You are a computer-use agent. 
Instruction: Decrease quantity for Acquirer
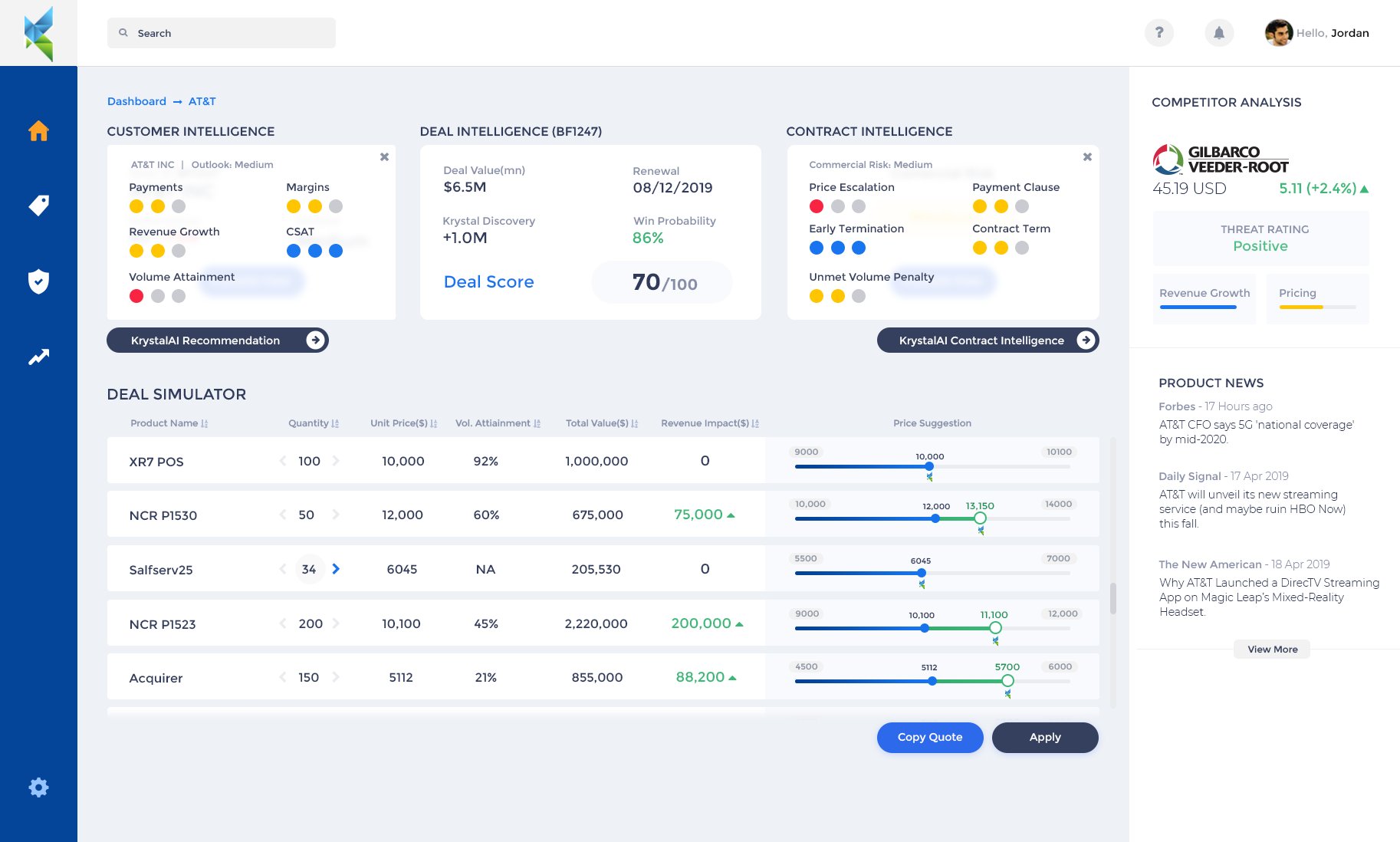pos(283,677)
